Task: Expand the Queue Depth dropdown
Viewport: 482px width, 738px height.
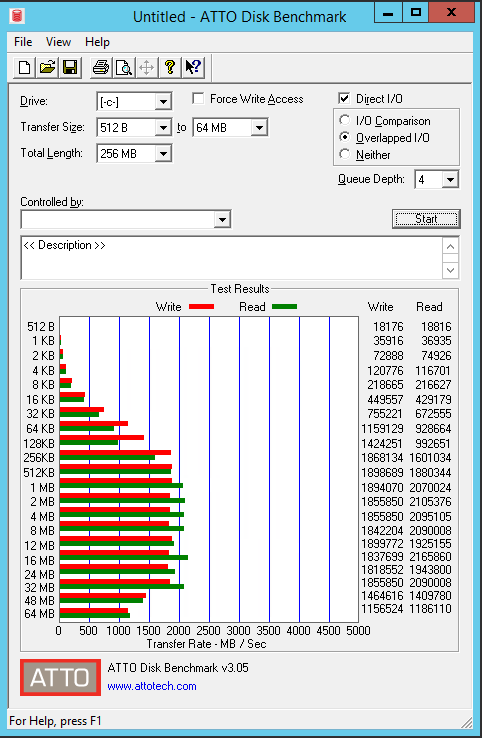Action: pyautogui.click(x=450, y=179)
